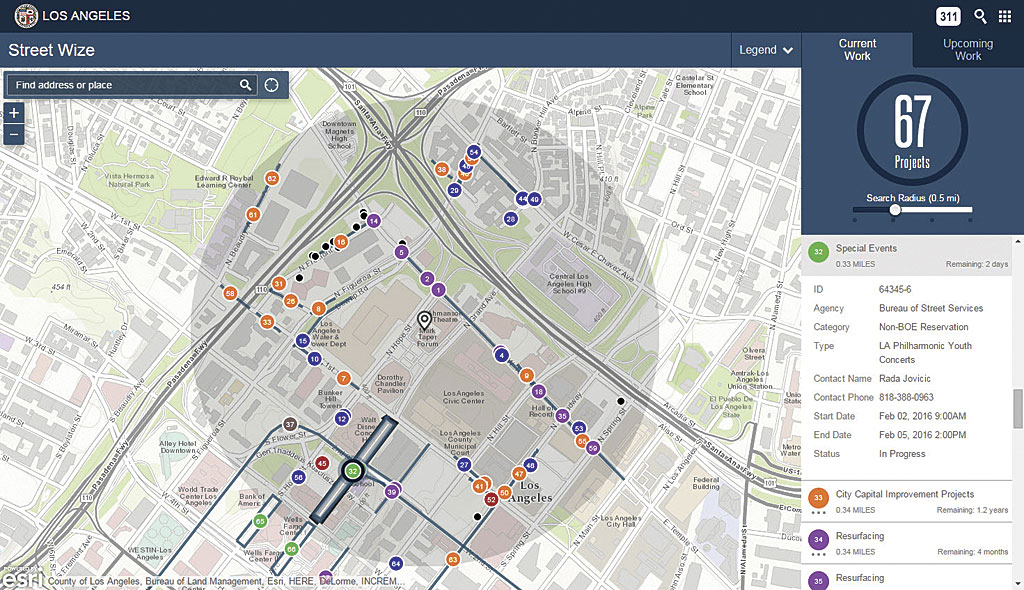
Task: Click the project list scrollbar
Action: [1018, 410]
